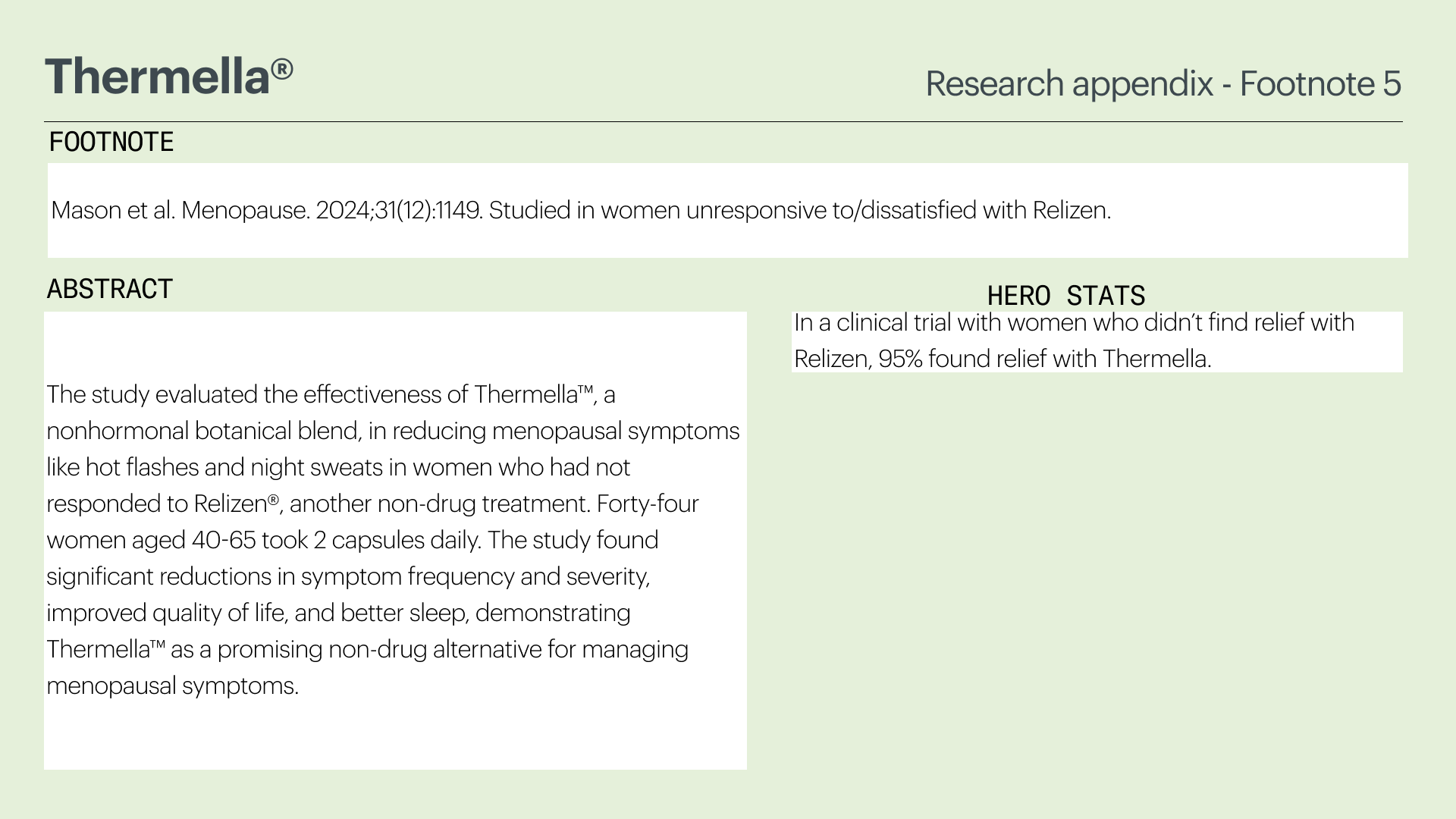Click the ABSTRACT section heading
1456x819 pixels.
110,289
